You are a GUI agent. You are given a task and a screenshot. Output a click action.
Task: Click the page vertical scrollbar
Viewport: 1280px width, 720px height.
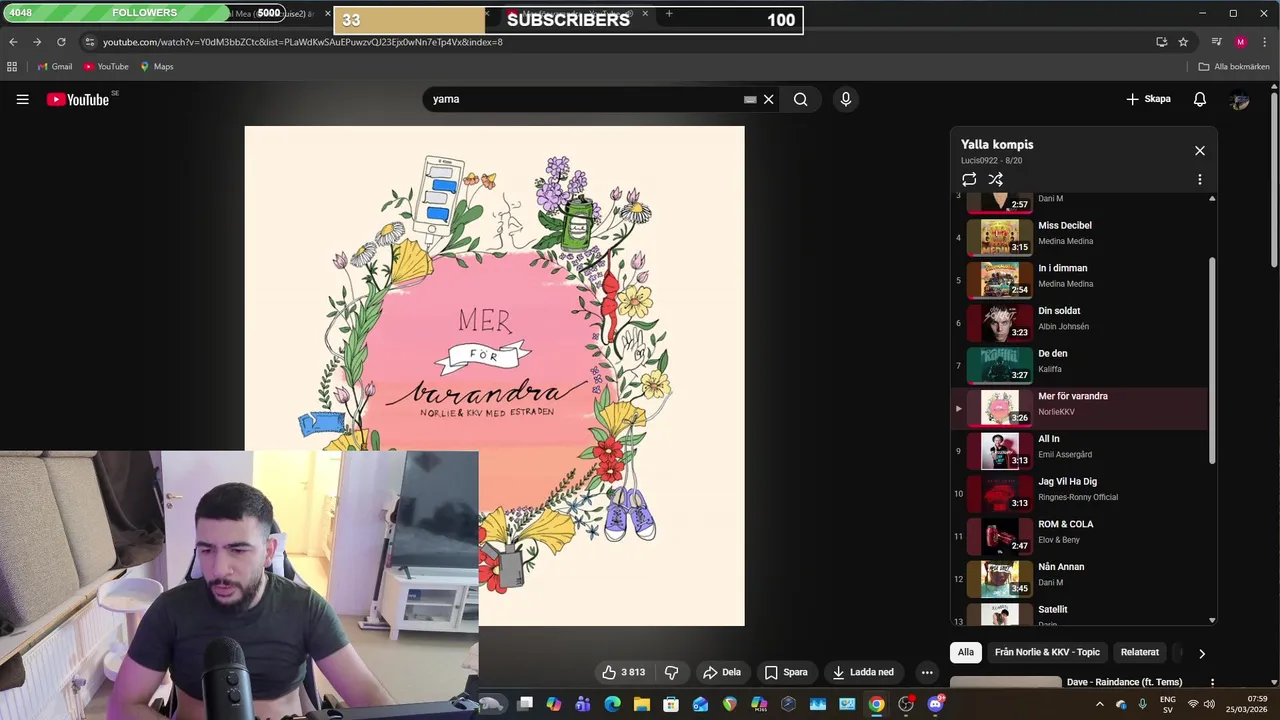pyautogui.click(x=1274, y=180)
